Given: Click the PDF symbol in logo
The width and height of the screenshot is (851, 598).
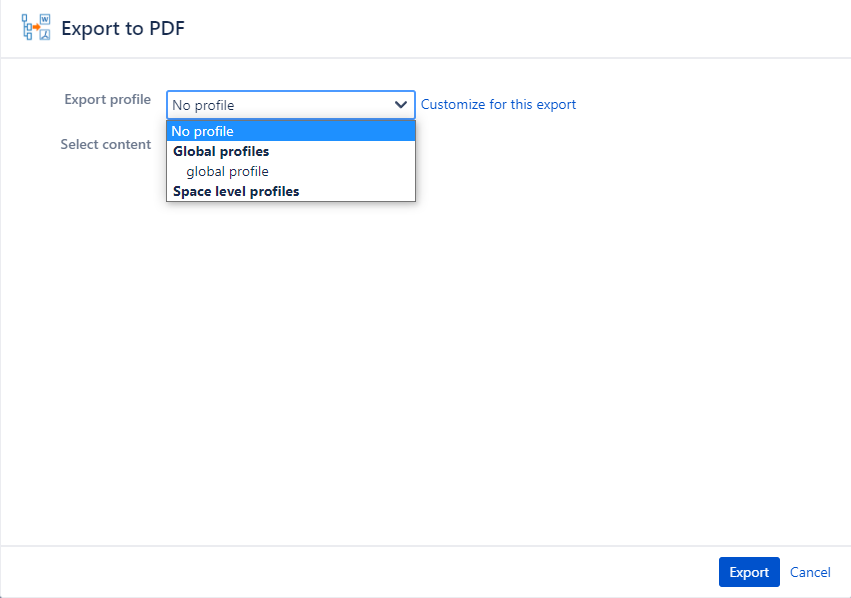Looking at the screenshot, I should tap(45, 35).
